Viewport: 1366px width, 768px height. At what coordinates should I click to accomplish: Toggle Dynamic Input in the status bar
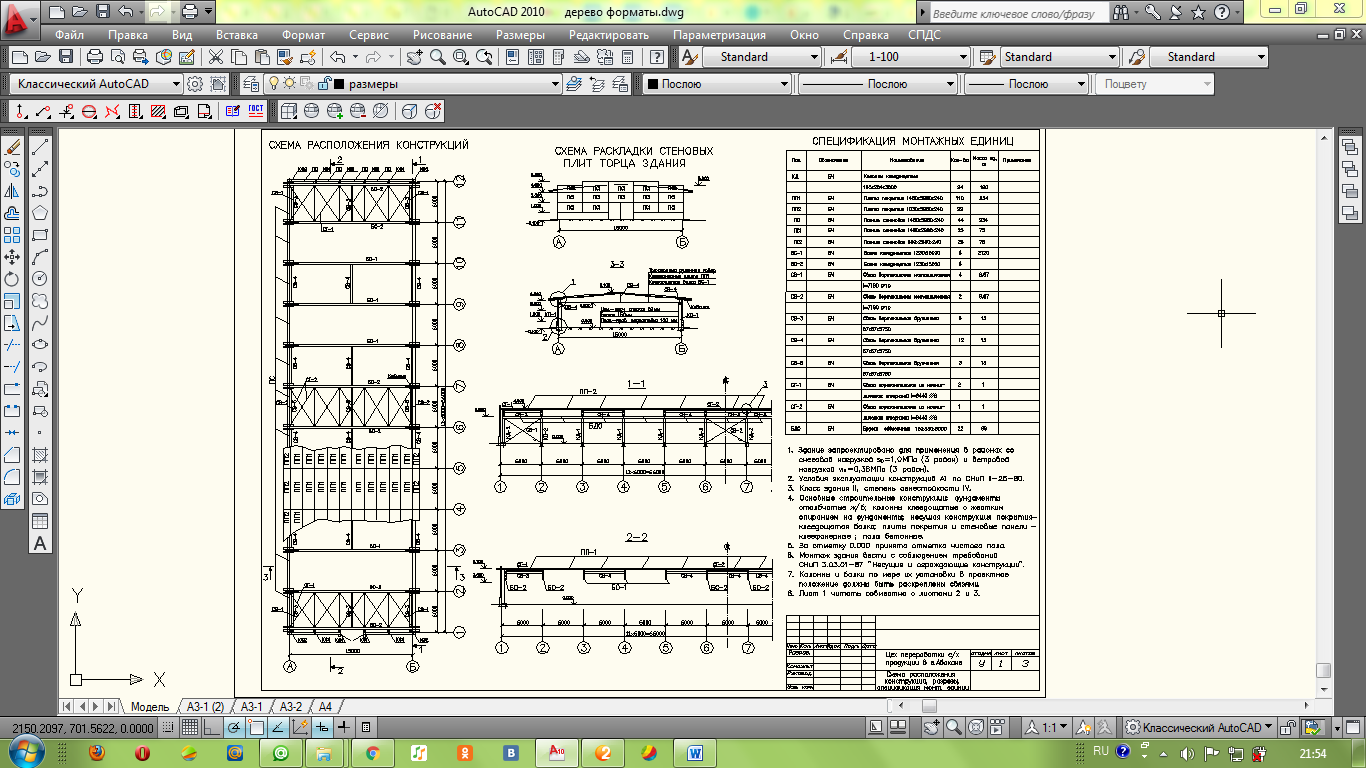pos(322,727)
